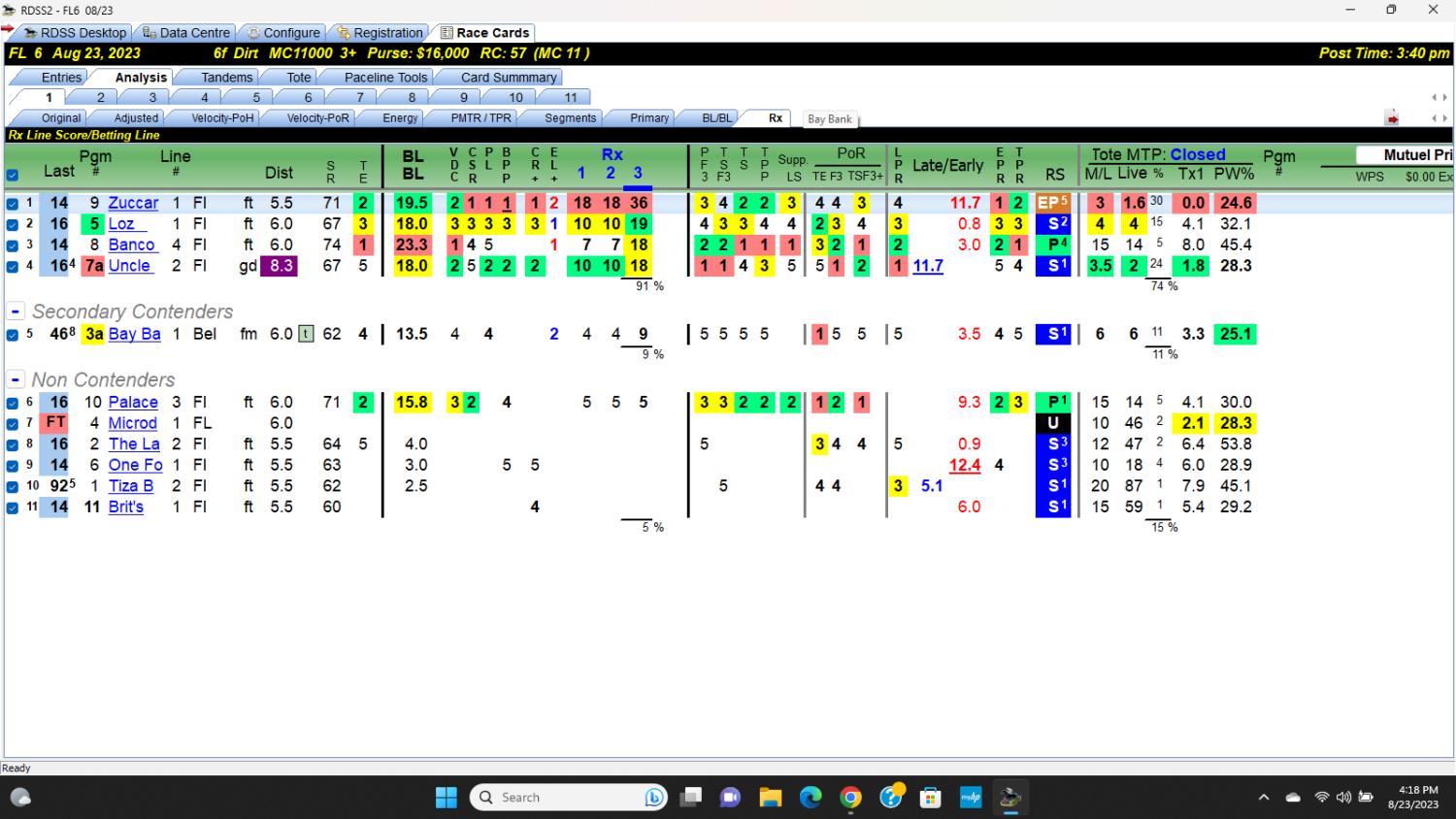Image resolution: width=1456 pixels, height=819 pixels.
Task: Open the Energy sub-tab
Action: [x=400, y=118]
